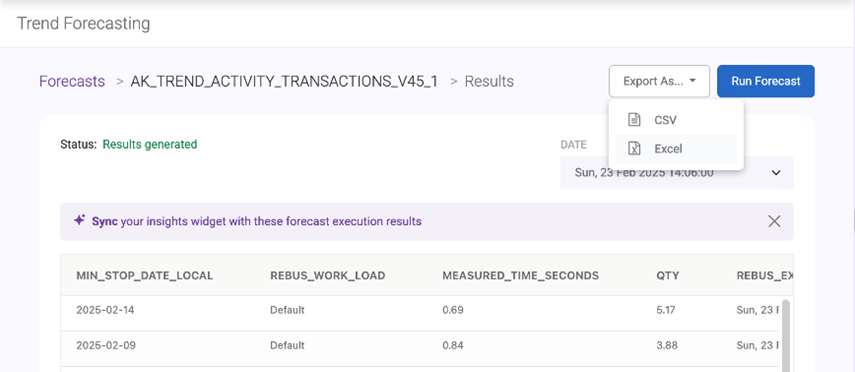
Task: Open the Export As dropdown
Action: [659, 81]
